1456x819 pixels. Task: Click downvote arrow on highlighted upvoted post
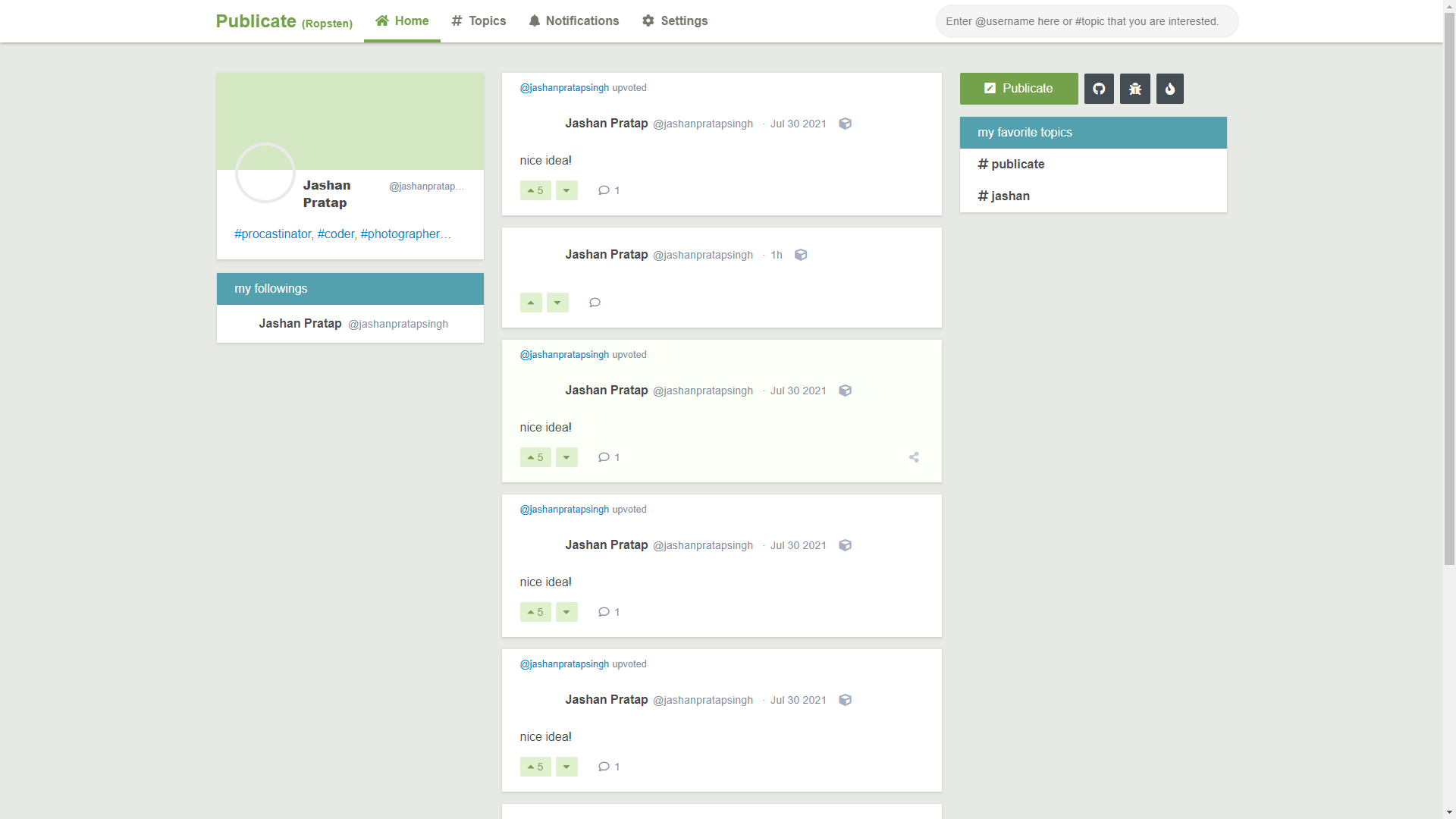(x=566, y=457)
